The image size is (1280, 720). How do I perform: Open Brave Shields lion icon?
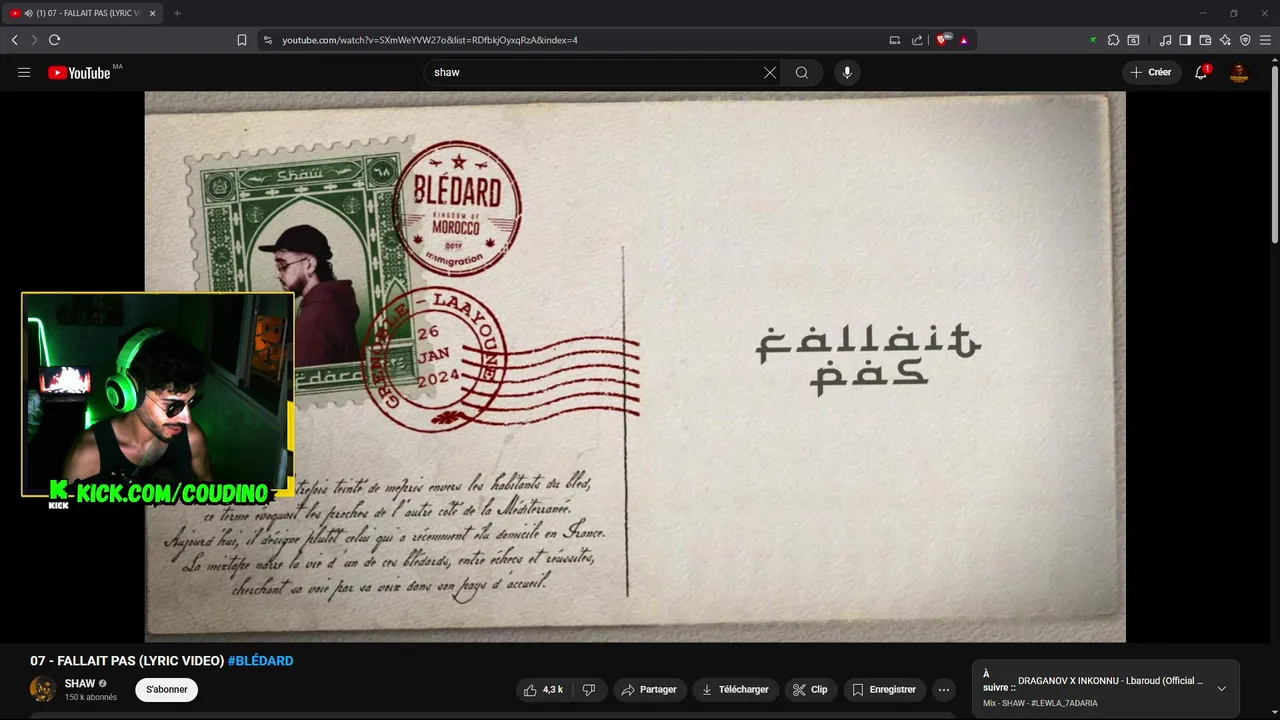point(943,40)
